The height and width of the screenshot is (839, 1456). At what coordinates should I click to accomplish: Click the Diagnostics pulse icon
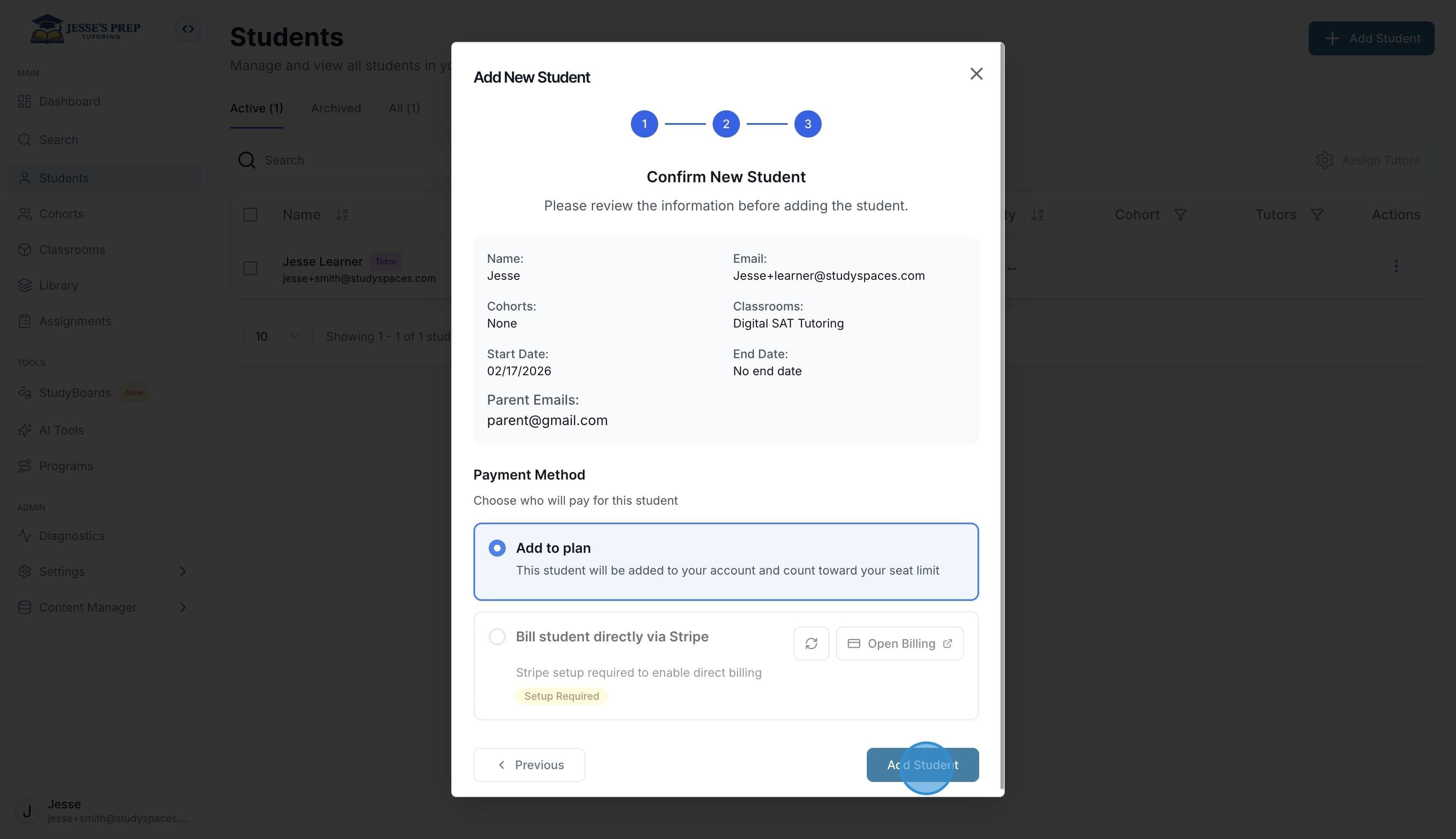click(x=24, y=536)
